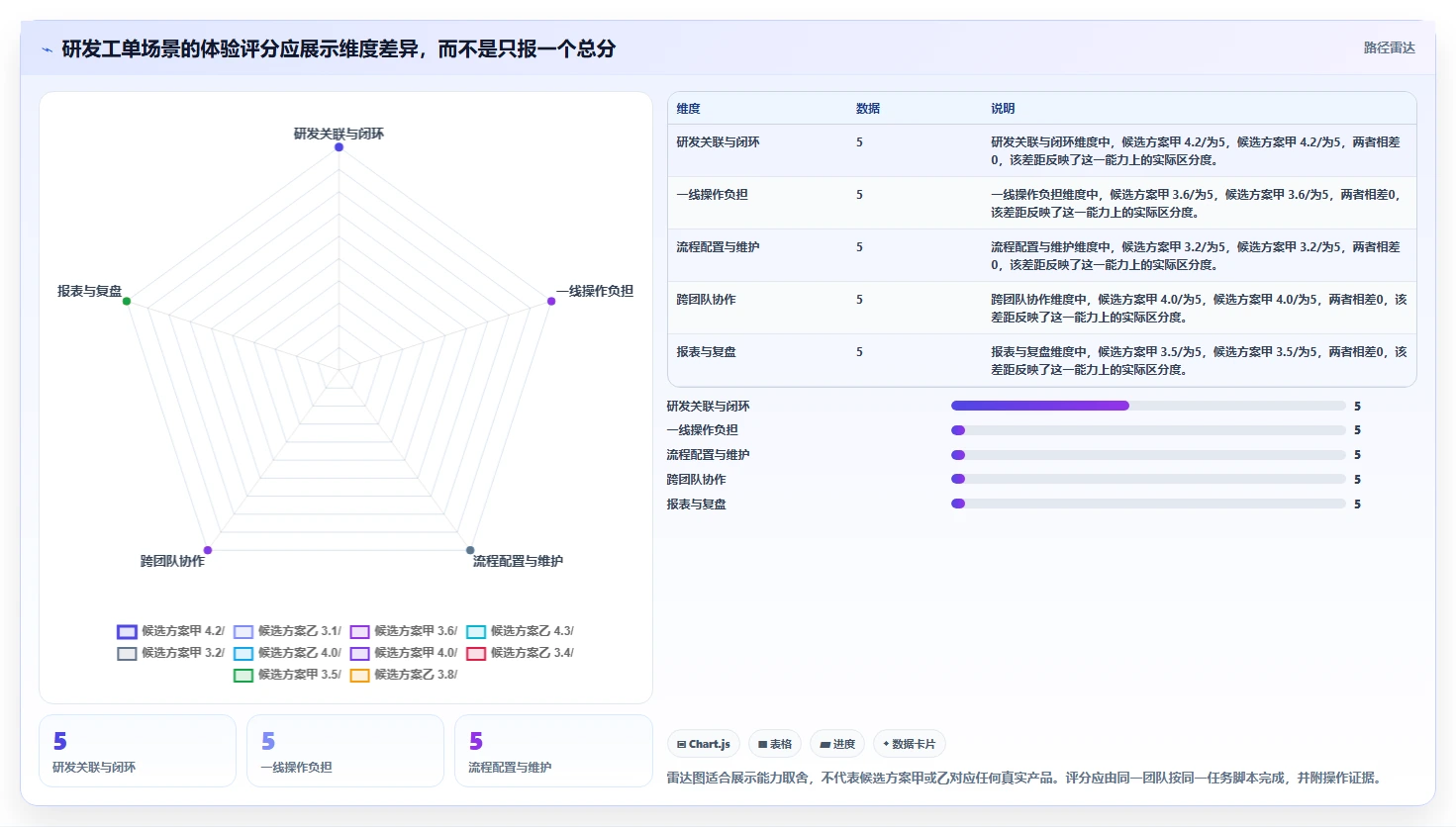The image size is (1456, 827).
Task: Toggle legend item 候选方案甲 3.6/
Action: (x=404, y=631)
